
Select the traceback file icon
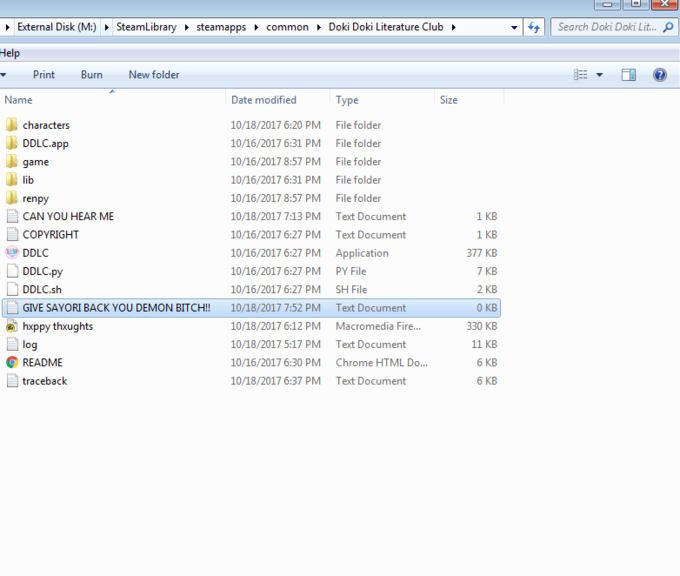pos(13,381)
